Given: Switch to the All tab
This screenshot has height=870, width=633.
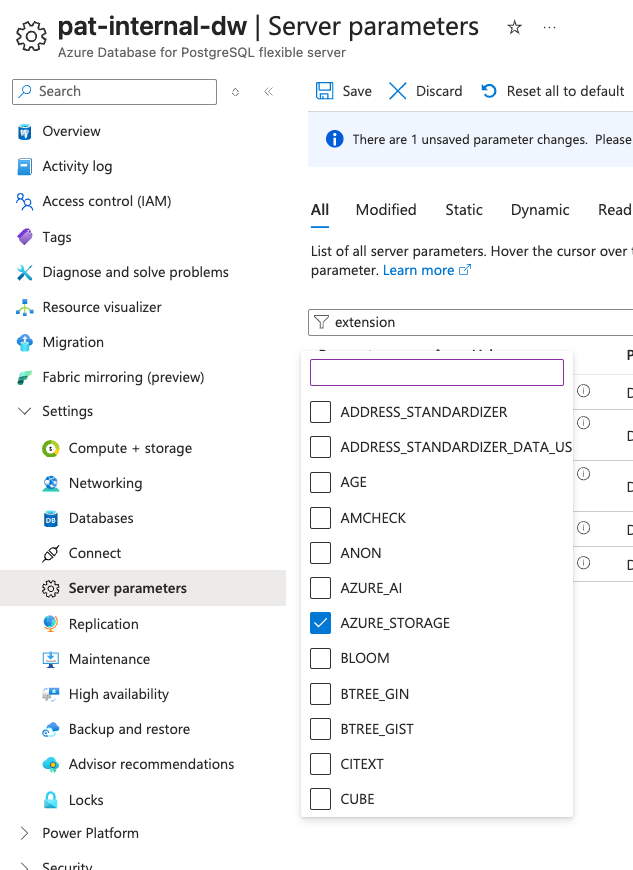Looking at the screenshot, I should point(320,210).
